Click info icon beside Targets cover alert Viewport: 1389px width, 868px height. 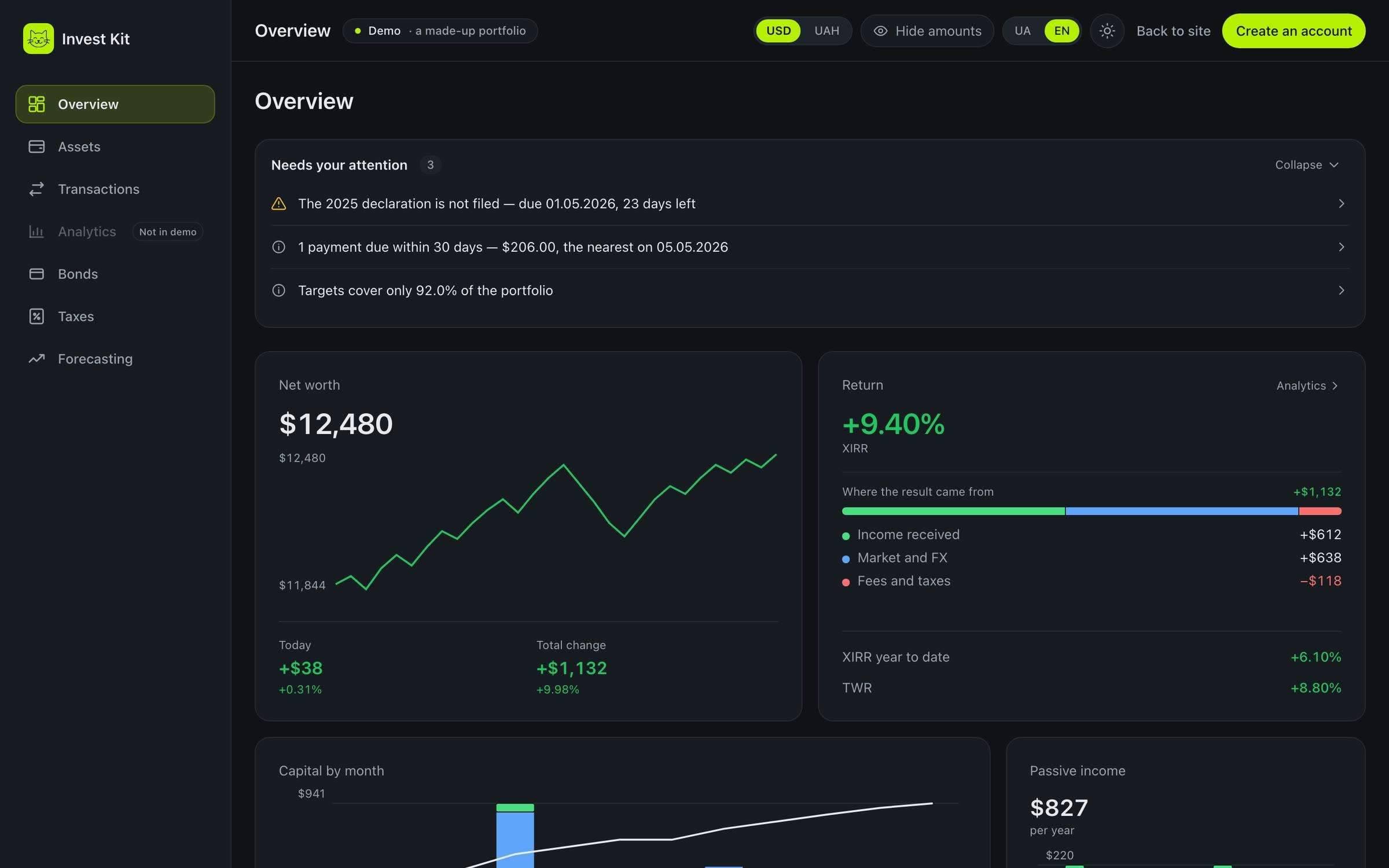[x=279, y=290]
